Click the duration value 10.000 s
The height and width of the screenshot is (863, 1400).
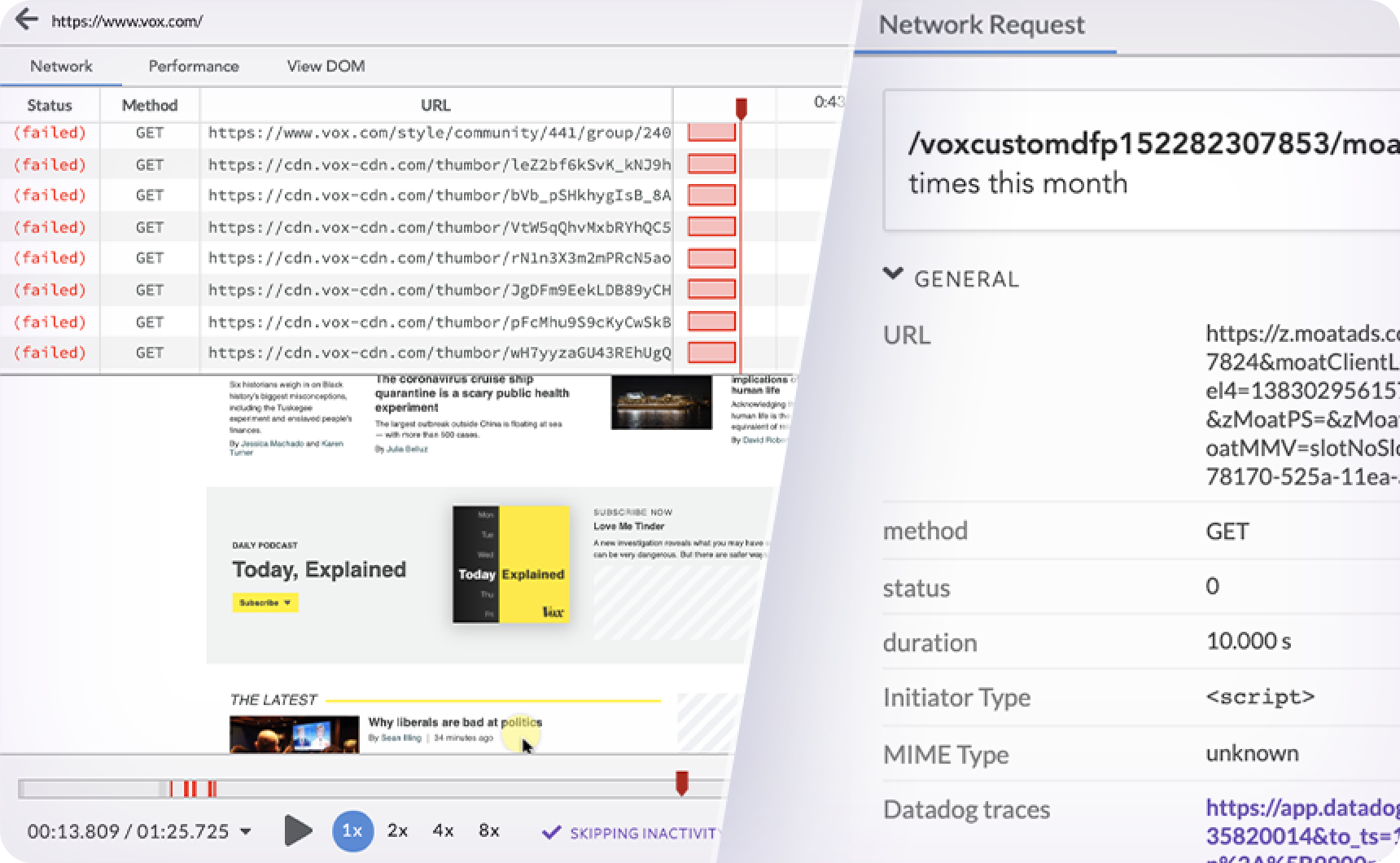click(x=1249, y=641)
